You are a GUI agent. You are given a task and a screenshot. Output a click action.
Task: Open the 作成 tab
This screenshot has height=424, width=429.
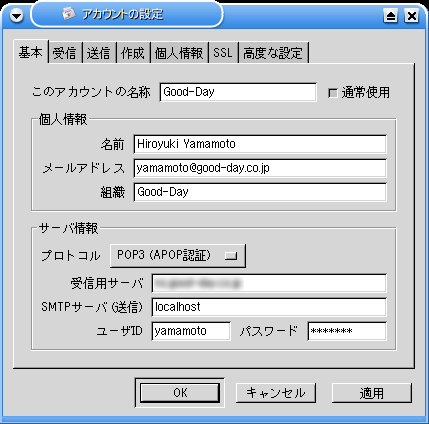click(x=133, y=53)
